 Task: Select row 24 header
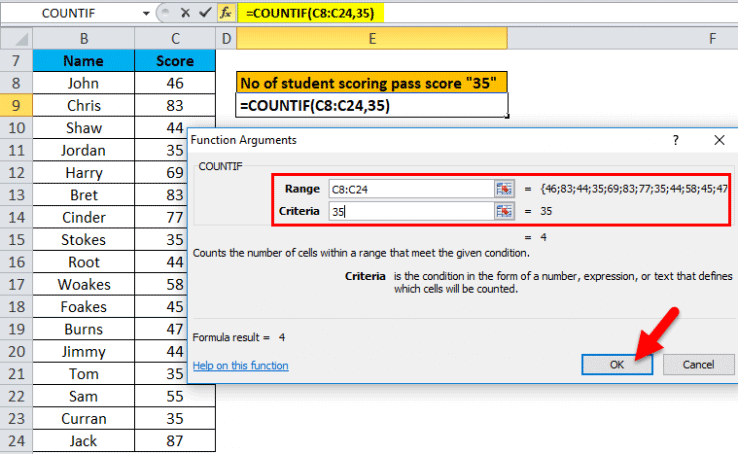16,441
